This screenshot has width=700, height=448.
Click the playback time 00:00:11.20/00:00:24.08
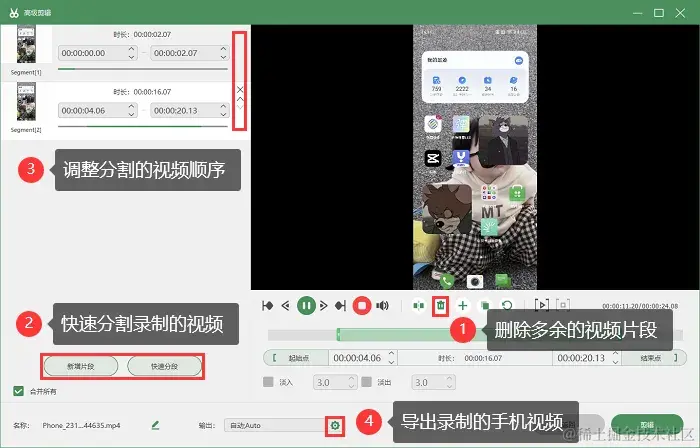tap(640, 306)
